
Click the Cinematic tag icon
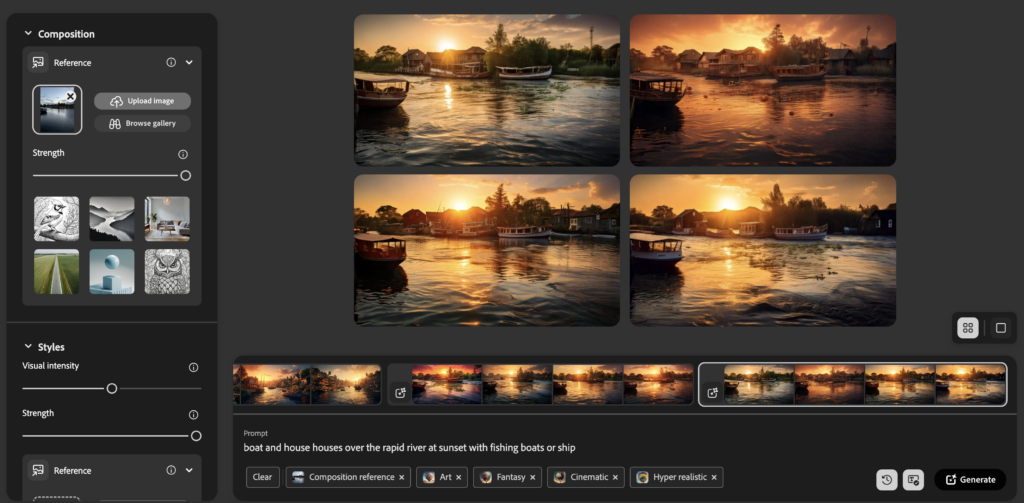pyautogui.click(x=560, y=478)
